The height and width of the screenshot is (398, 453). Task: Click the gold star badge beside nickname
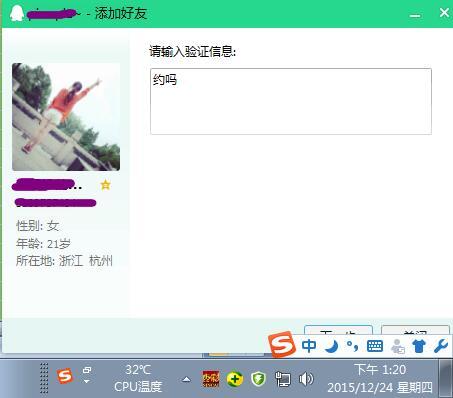point(105,184)
